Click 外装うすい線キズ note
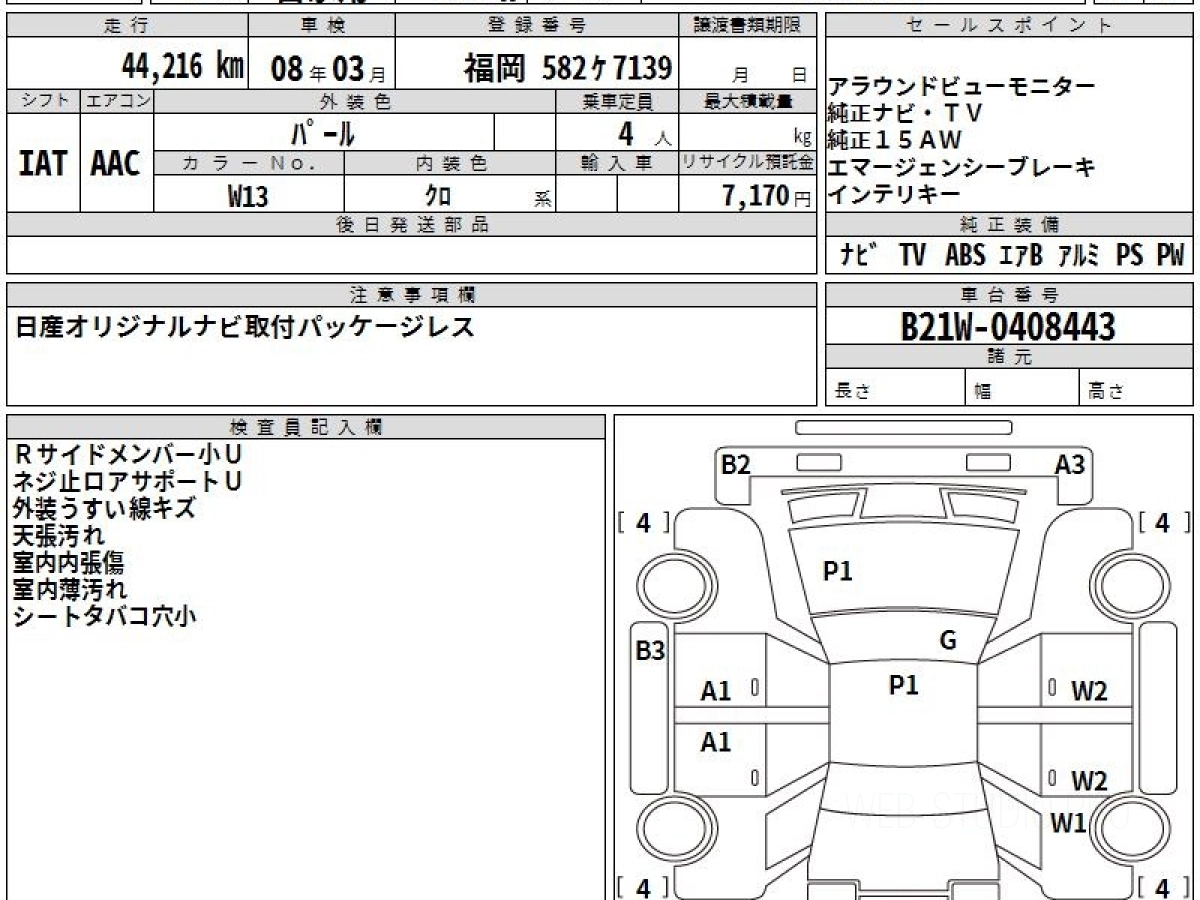The height and width of the screenshot is (900, 1200). [x=105, y=508]
